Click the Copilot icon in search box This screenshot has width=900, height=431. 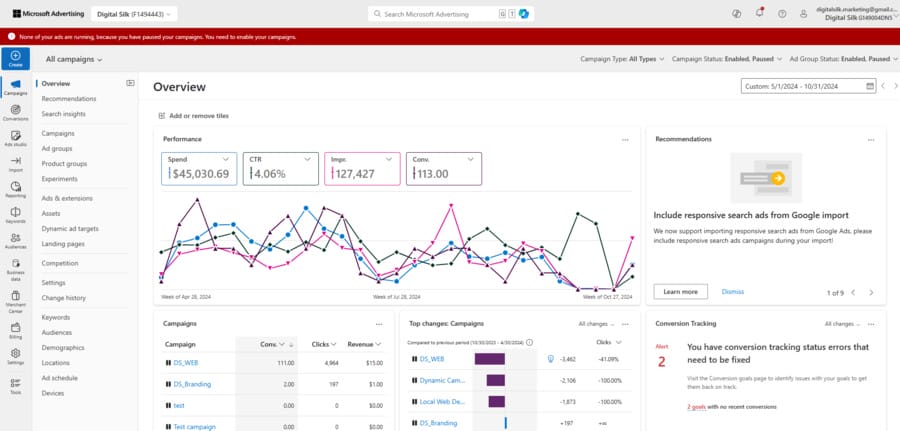(523, 14)
